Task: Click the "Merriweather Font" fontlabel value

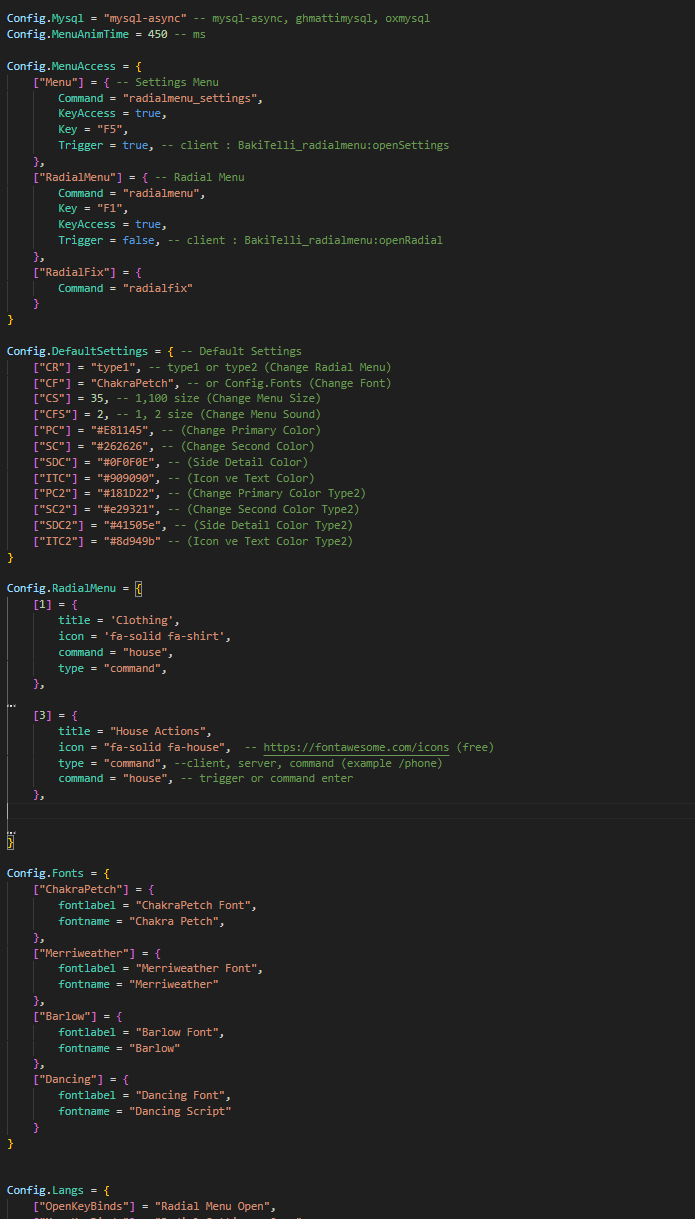Action: click(199, 968)
